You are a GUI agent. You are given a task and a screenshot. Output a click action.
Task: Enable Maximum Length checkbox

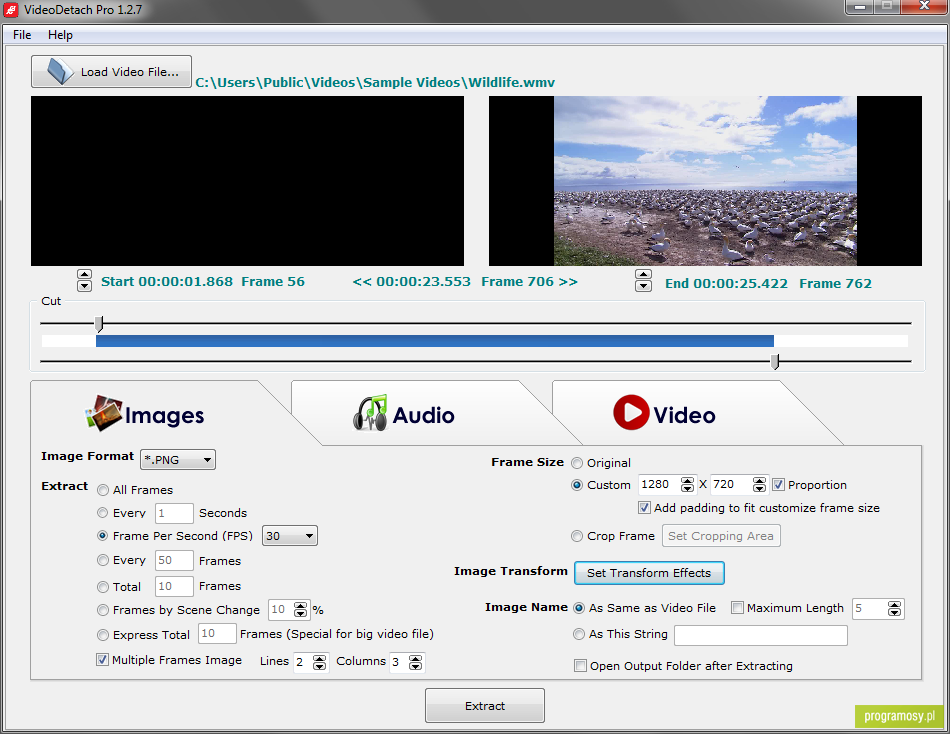[x=737, y=608]
